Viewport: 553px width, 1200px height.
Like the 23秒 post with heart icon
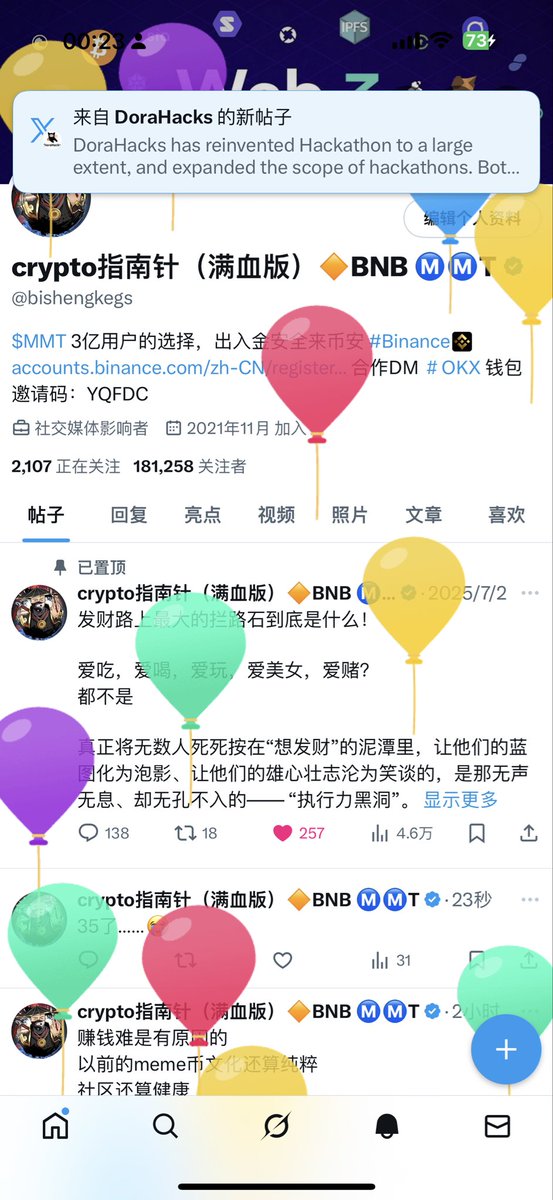[283, 960]
